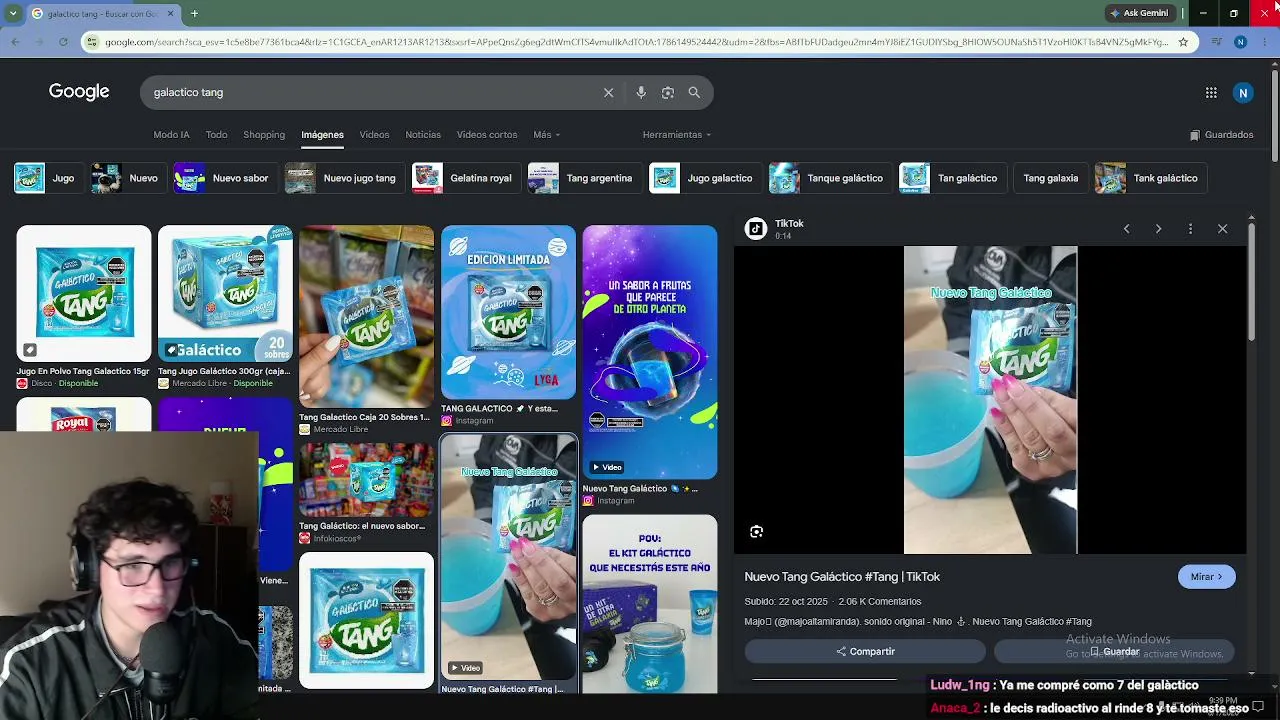1280x720 pixels.
Task: Click the 'Subido: 22 oct 2025' text
Action: coord(786,602)
